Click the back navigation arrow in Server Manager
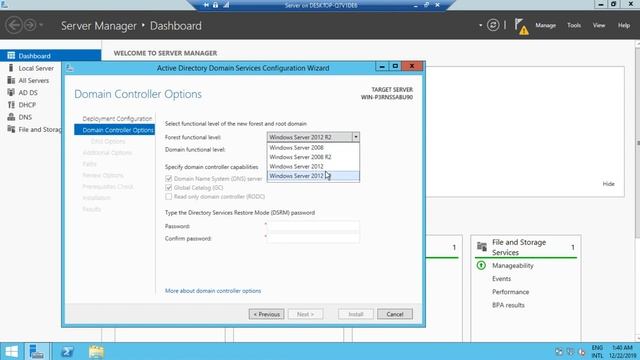This screenshot has width=640, height=360. tap(14, 25)
